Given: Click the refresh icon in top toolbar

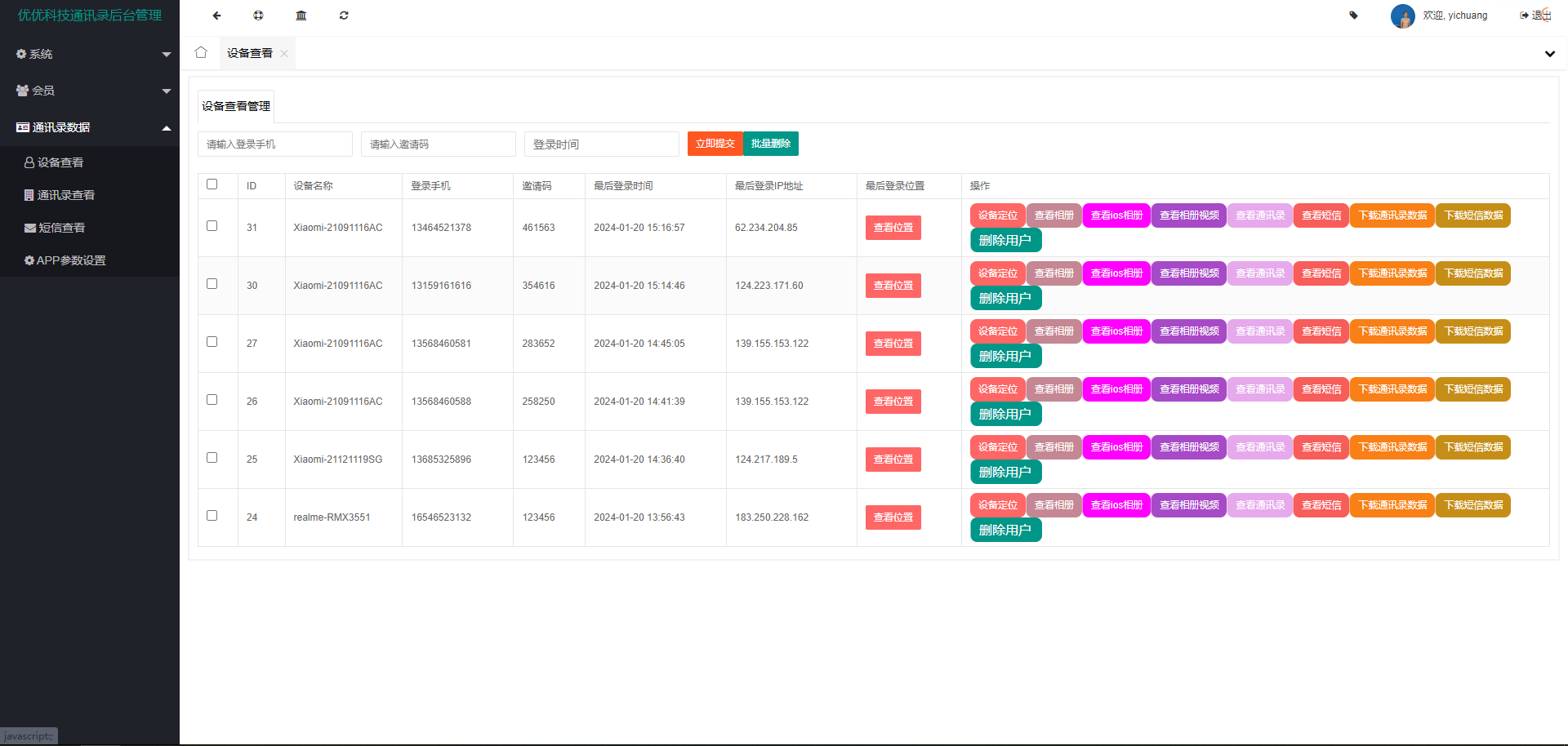Looking at the screenshot, I should pos(344,16).
